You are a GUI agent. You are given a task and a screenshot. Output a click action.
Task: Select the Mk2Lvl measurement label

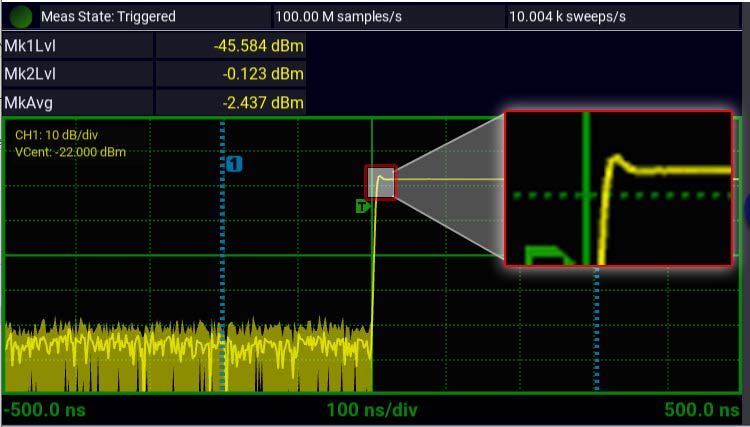coord(27,74)
